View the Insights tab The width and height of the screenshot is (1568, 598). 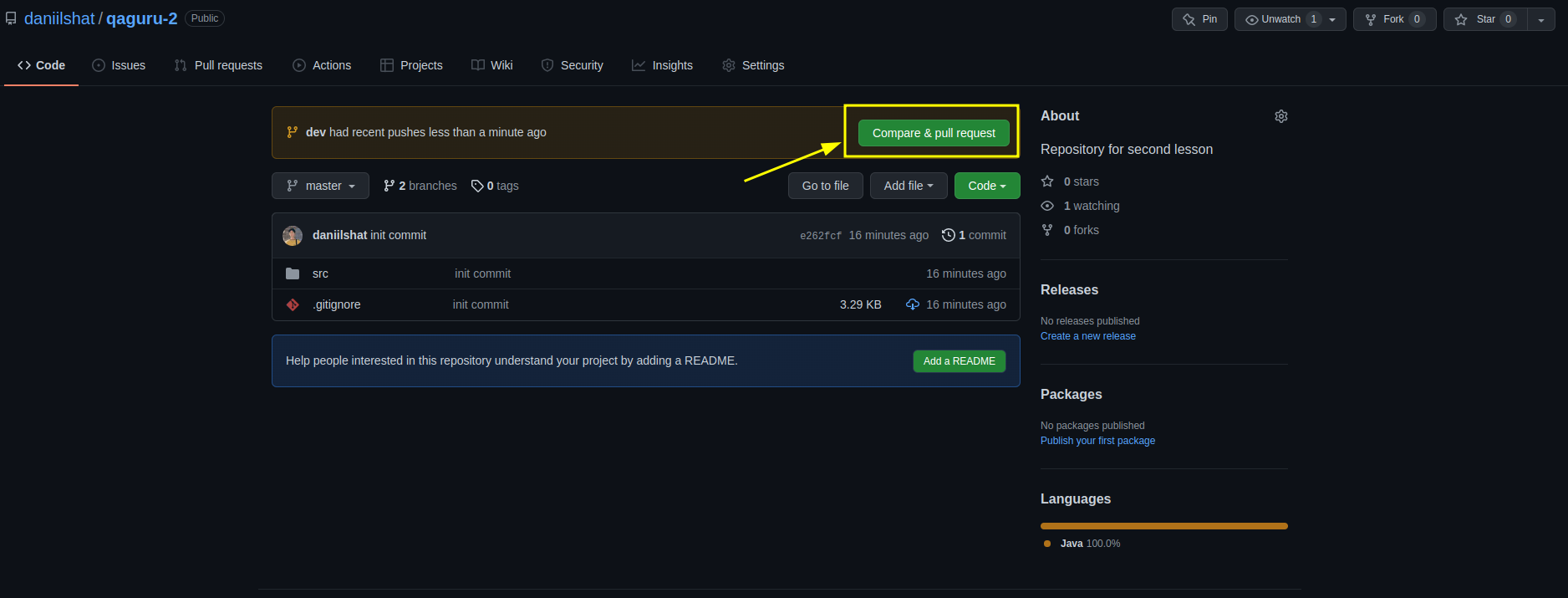click(x=663, y=65)
